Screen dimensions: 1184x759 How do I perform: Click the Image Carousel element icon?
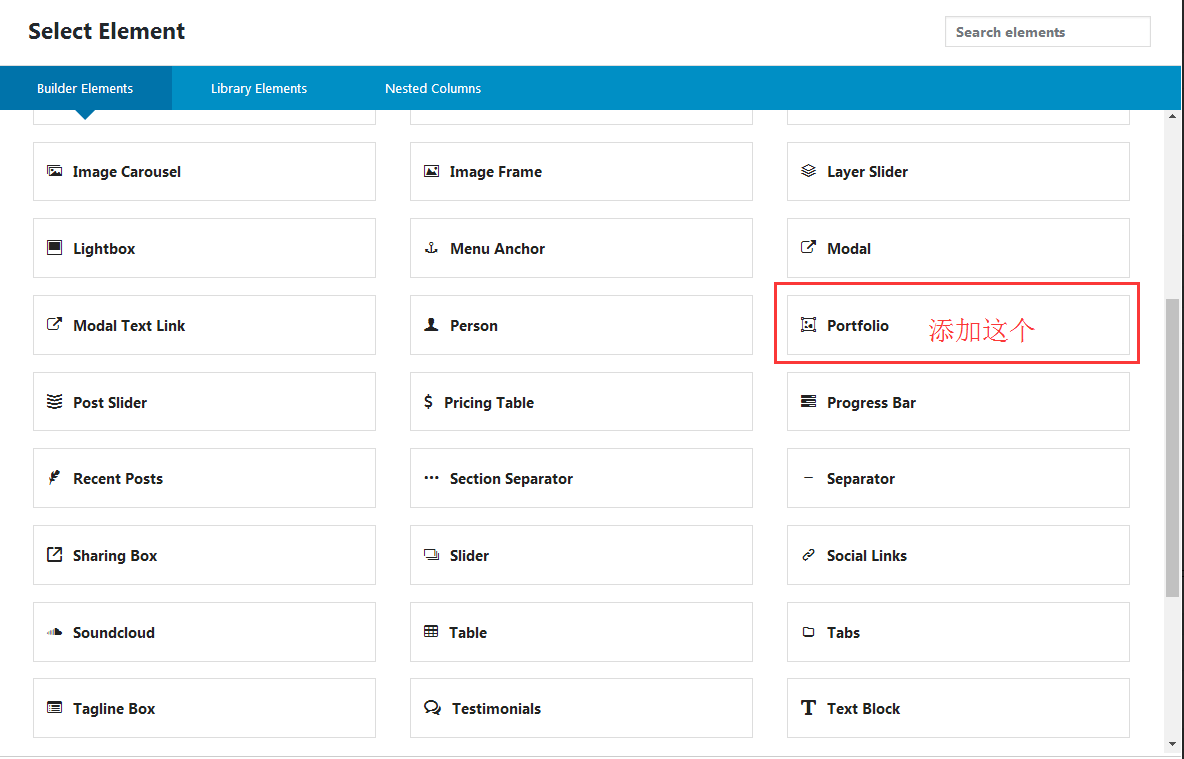(54, 171)
